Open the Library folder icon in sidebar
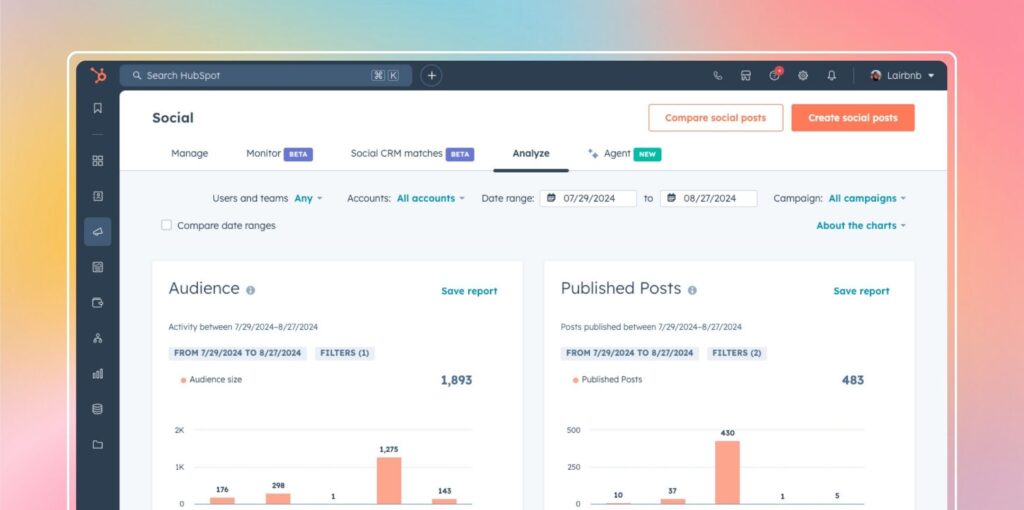 point(97,445)
